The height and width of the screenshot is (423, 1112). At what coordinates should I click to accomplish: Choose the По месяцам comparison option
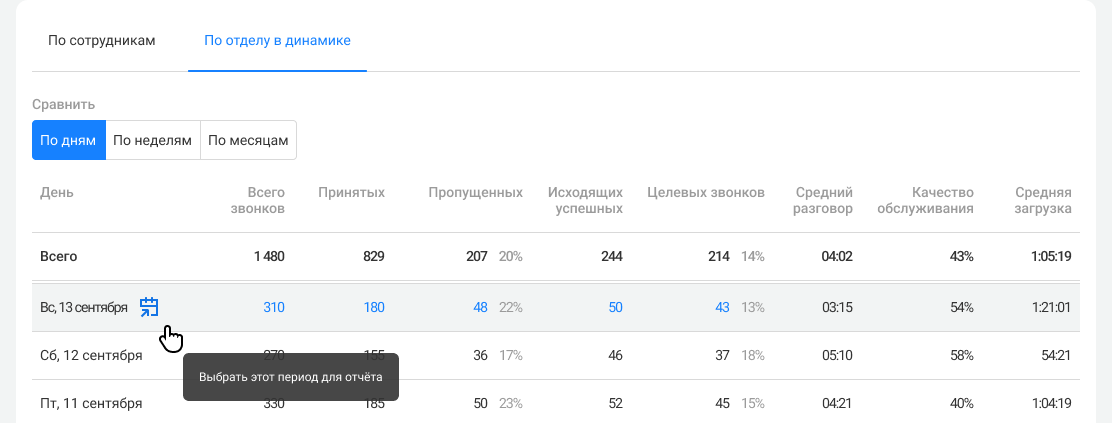(x=248, y=140)
